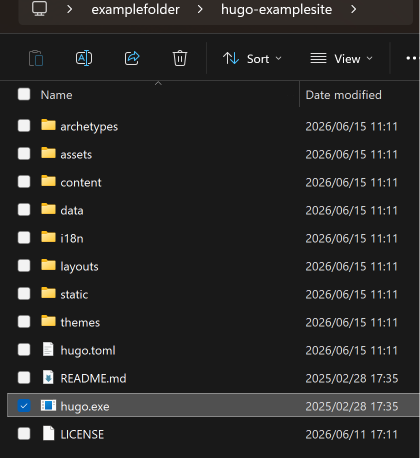Select the layouts folder name
The width and height of the screenshot is (420, 459).
79,267
